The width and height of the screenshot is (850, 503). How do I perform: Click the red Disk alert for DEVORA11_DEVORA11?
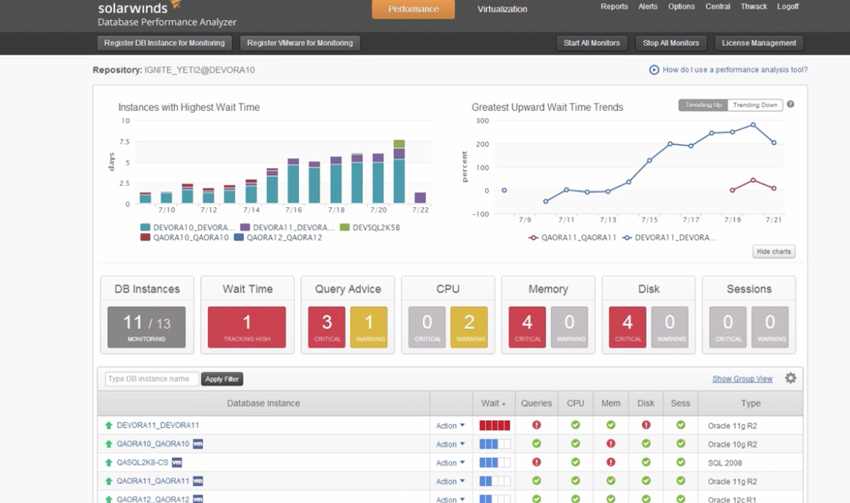[x=646, y=425]
